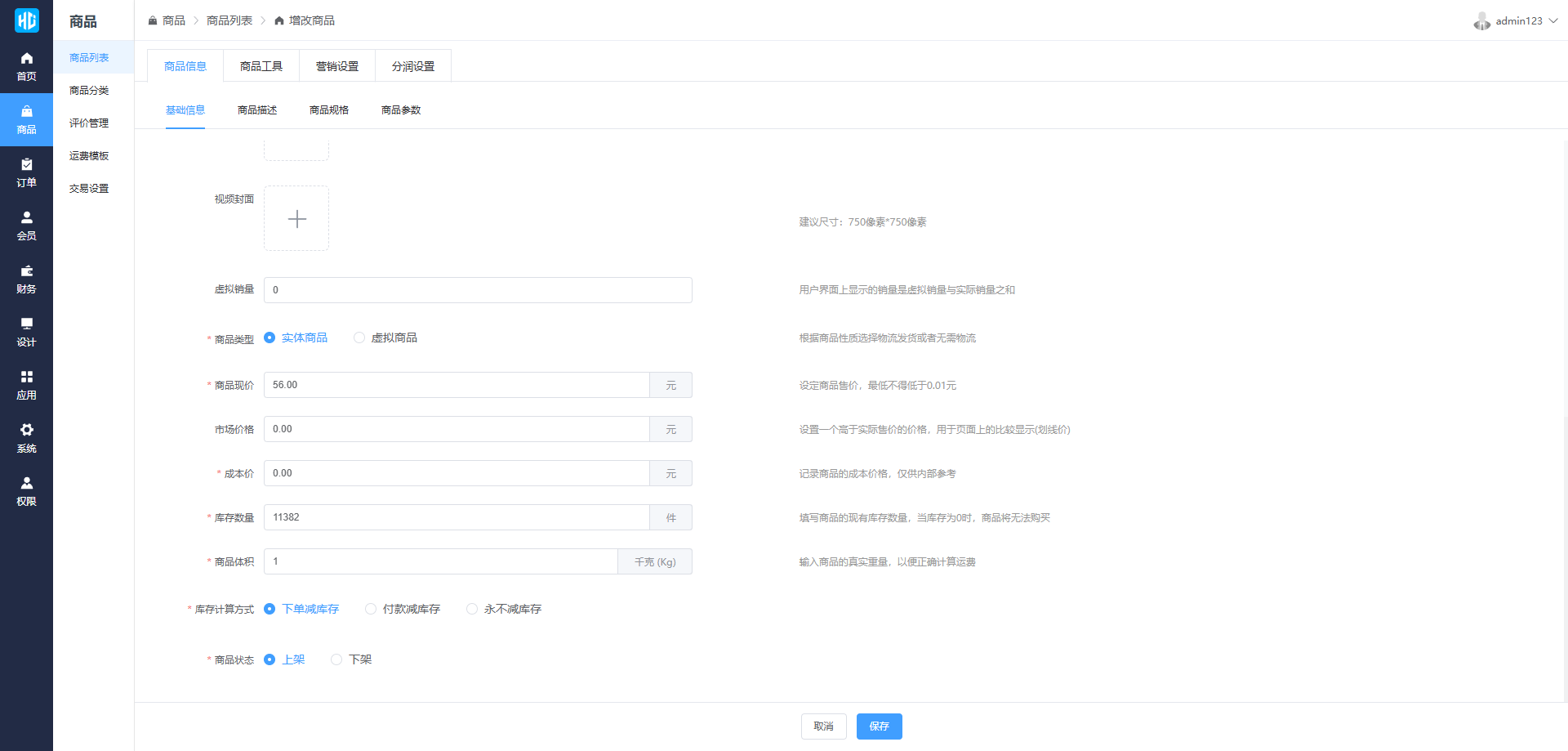Screen dimensions: 1568x751
Task: Choose 付款减库存 stock calculation option
Action: 371,609
